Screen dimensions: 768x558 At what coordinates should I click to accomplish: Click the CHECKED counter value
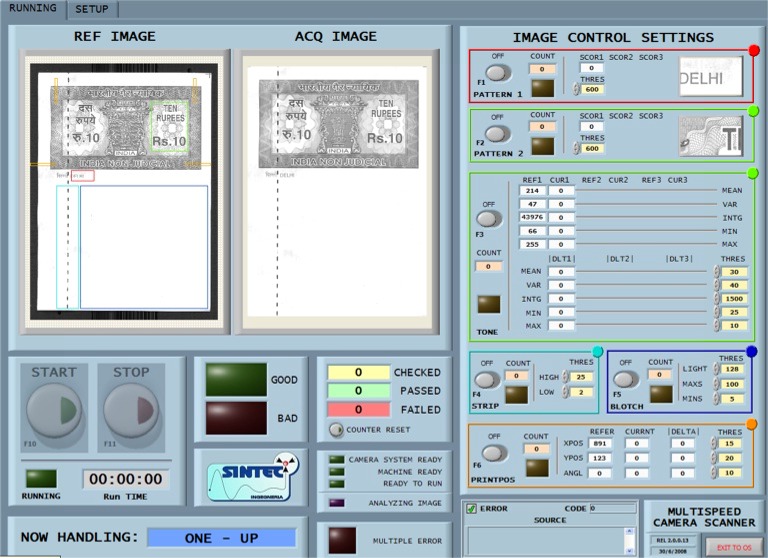tap(359, 372)
